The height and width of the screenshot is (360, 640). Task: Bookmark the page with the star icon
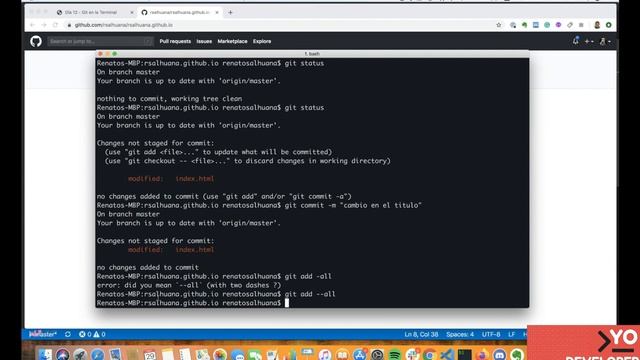499,25
